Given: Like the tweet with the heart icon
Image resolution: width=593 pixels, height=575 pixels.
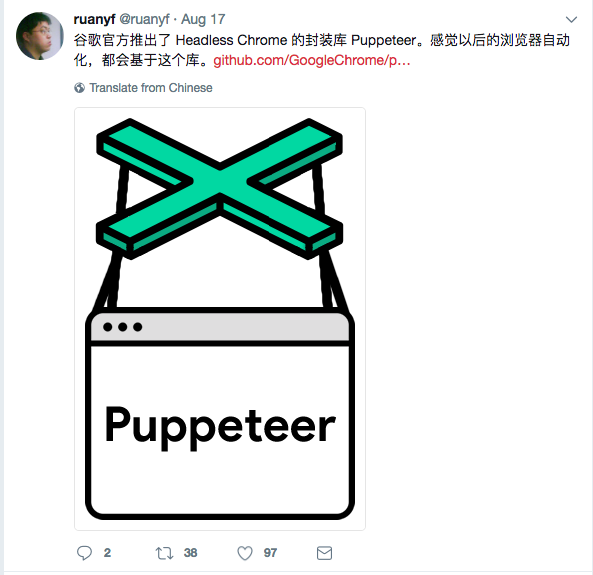Looking at the screenshot, I should pyautogui.click(x=245, y=553).
